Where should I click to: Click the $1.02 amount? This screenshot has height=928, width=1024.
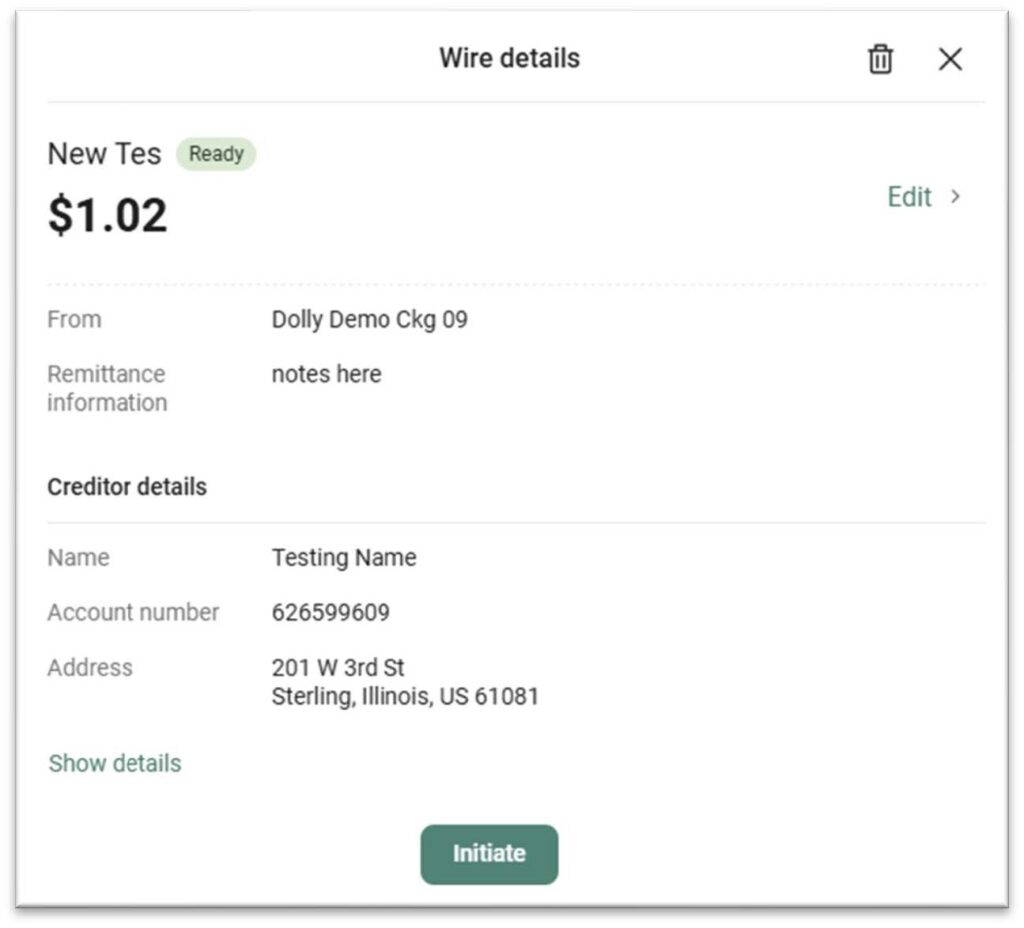108,215
